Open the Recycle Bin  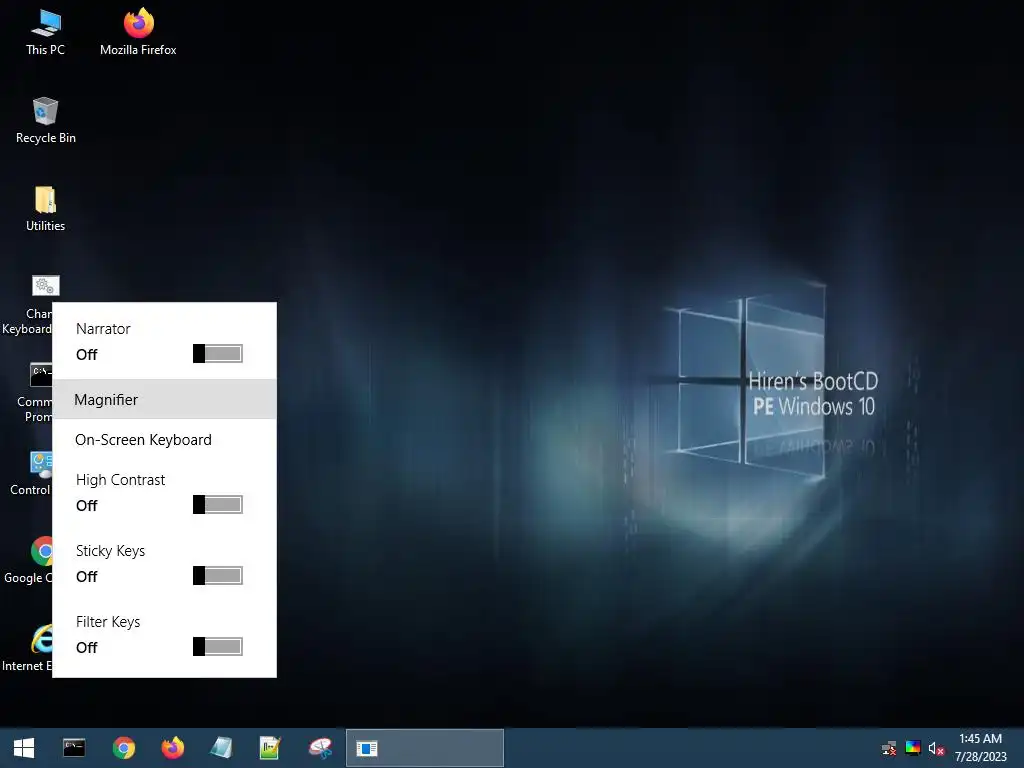click(x=45, y=121)
